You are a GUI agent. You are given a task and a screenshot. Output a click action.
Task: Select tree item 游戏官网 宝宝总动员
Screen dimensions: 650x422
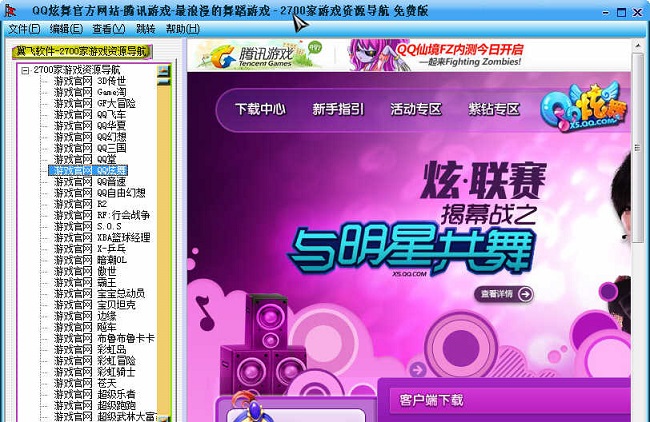pos(99,293)
